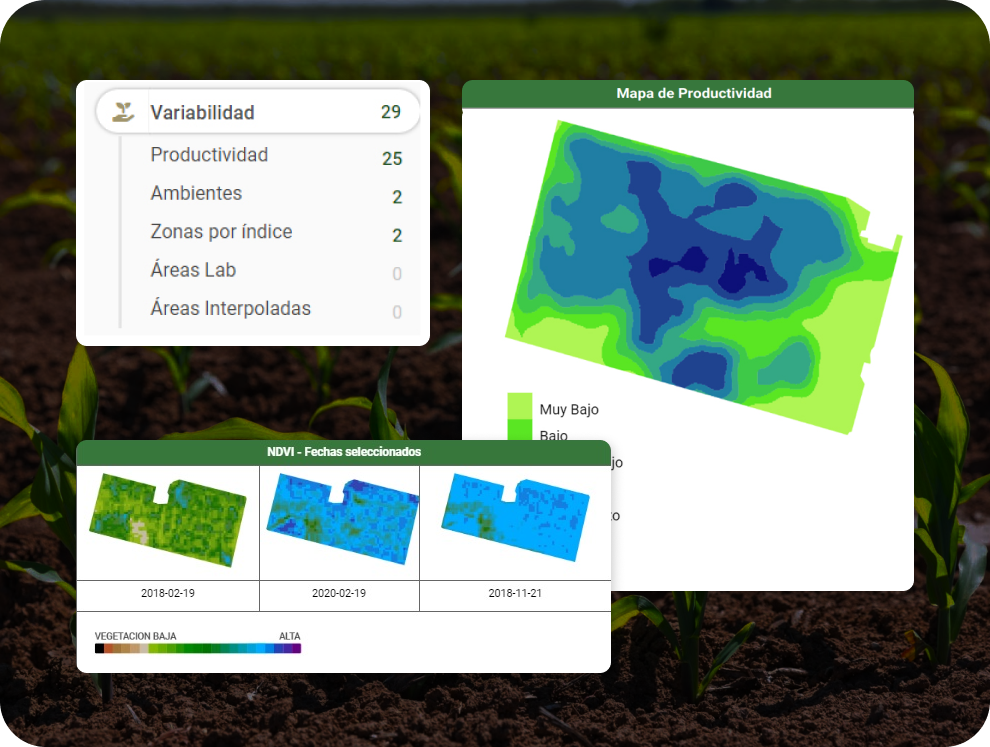Open the NDVI thumbnail for 2018-11-21

click(515, 517)
